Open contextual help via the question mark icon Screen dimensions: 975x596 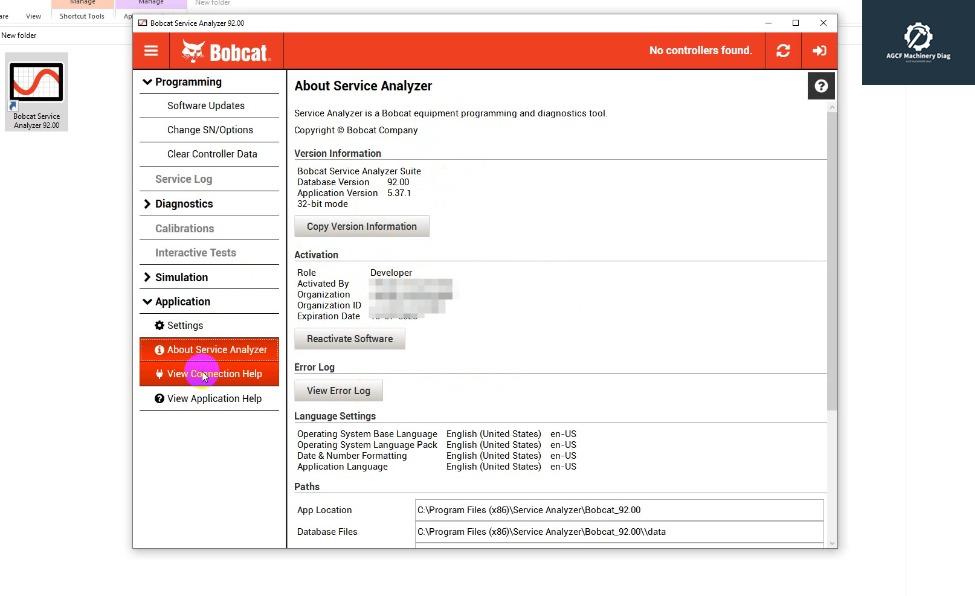point(820,85)
